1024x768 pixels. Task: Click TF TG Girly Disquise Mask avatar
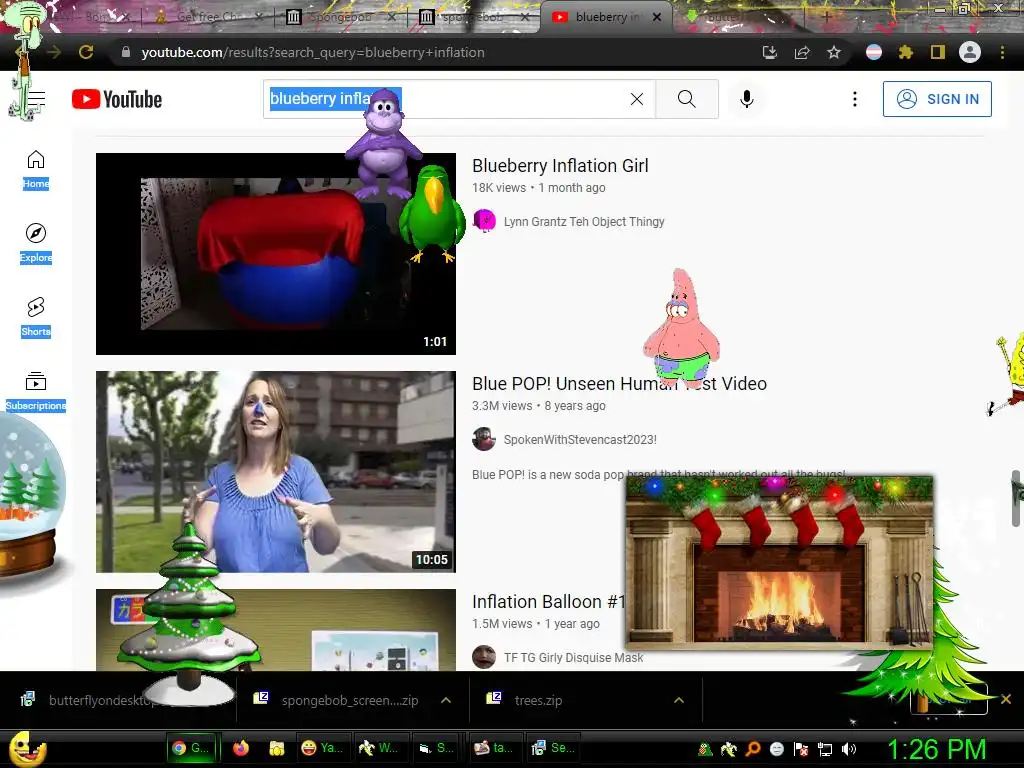pyautogui.click(x=484, y=657)
